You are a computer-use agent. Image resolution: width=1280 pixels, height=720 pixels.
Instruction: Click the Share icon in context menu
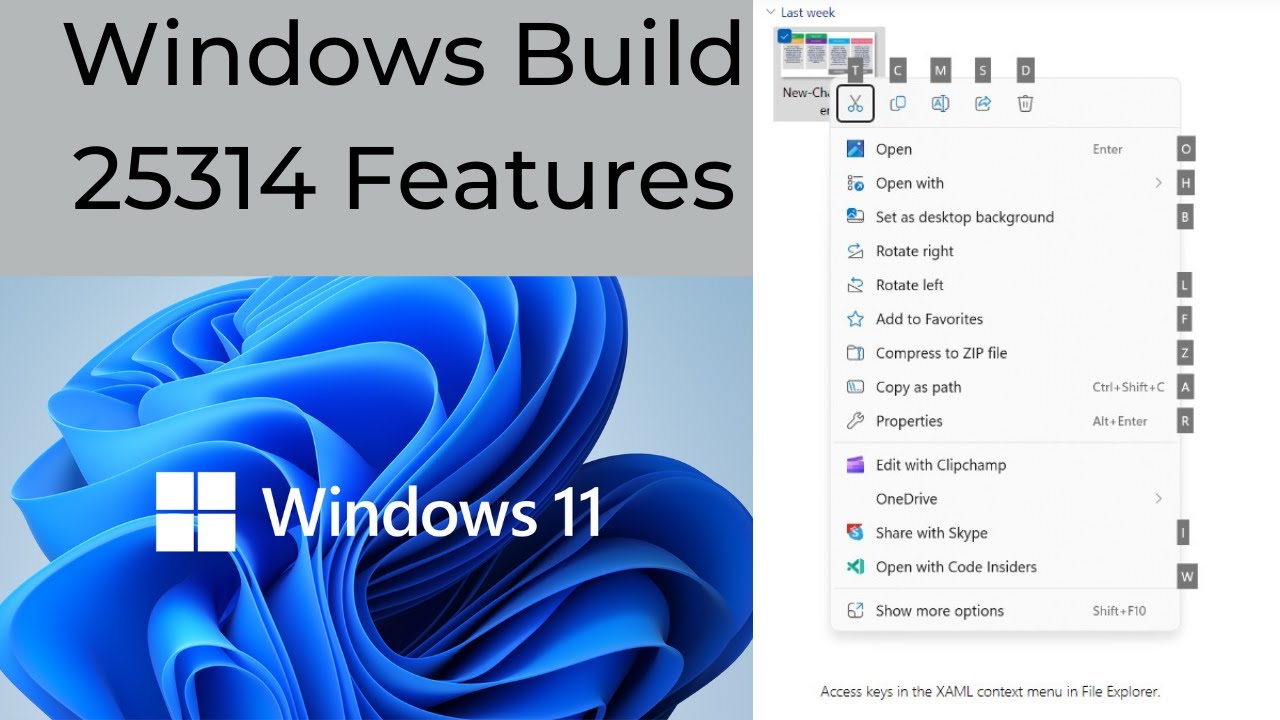pos(983,103)
